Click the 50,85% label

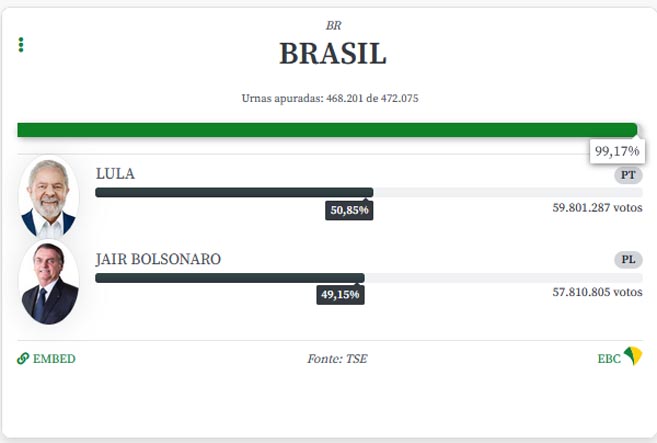[x=349, y=210]
